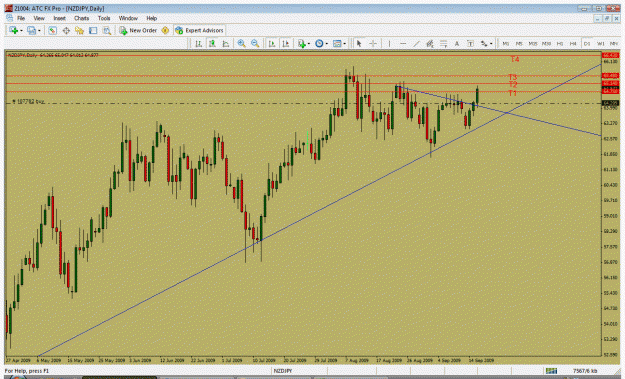Image resolution: width=625 pixels, height=379 pixels.
Task: Toggle chart auto scroll
Action: [272, 43]
